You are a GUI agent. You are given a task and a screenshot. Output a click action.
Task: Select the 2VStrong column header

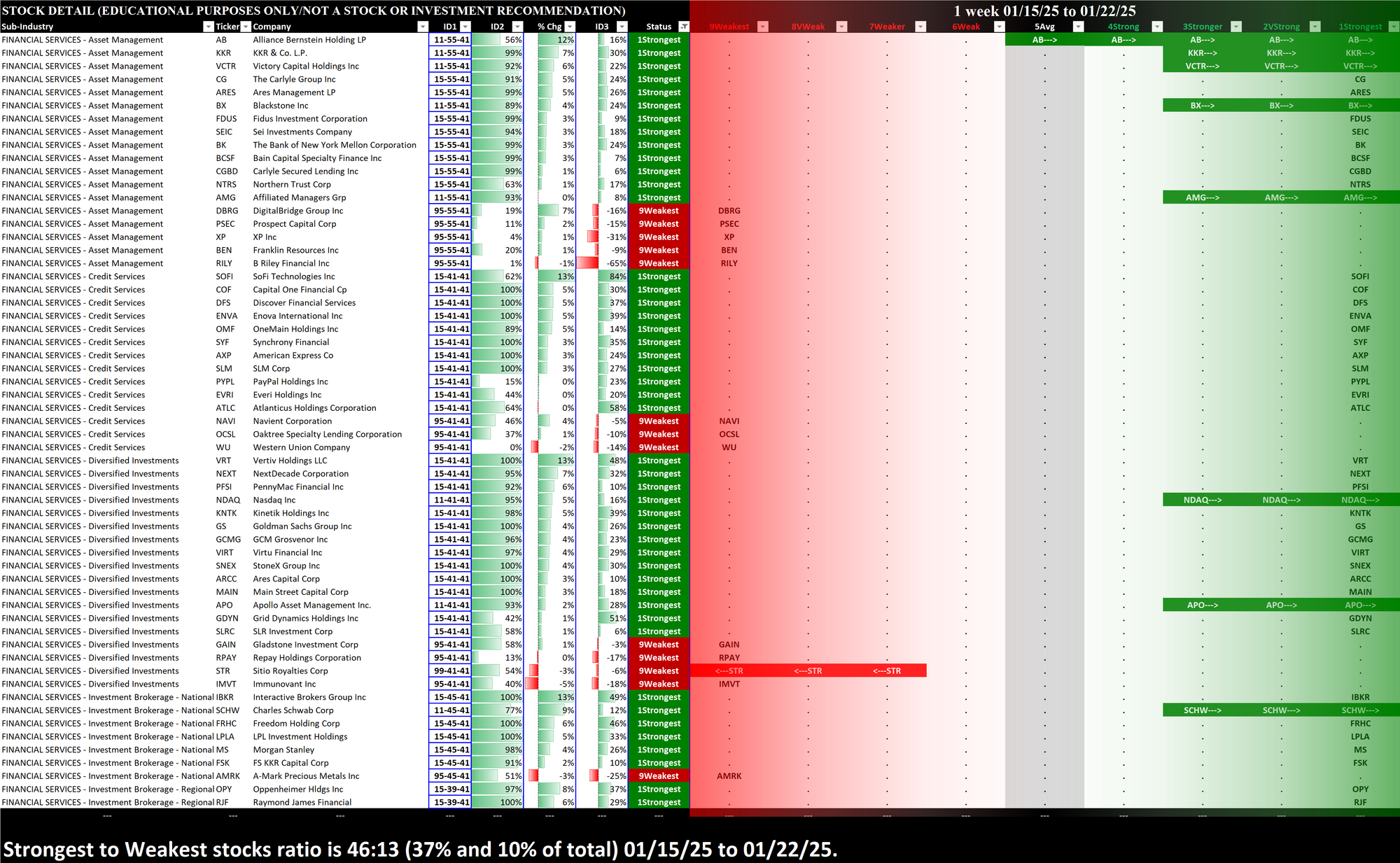pos(1280,27)
